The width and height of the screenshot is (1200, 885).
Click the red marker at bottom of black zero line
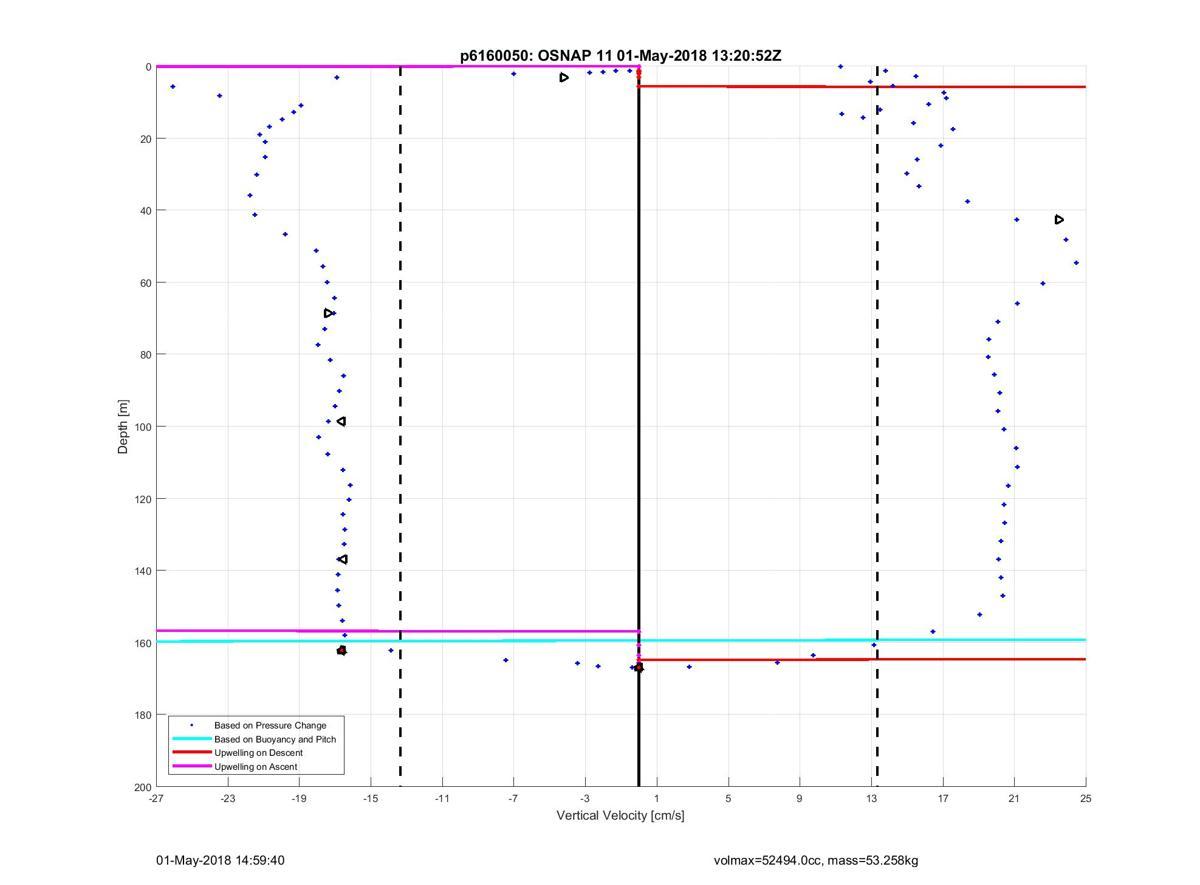(639, 668)
